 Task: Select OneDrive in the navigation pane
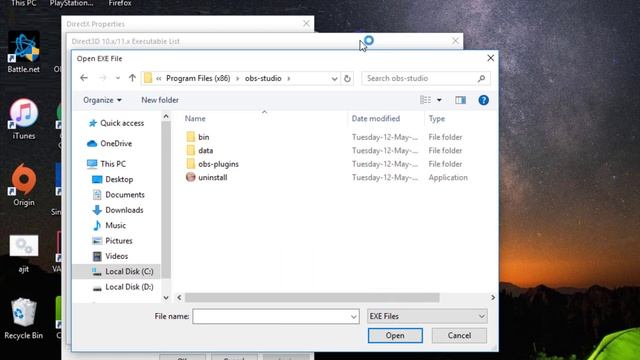[109, 143]
